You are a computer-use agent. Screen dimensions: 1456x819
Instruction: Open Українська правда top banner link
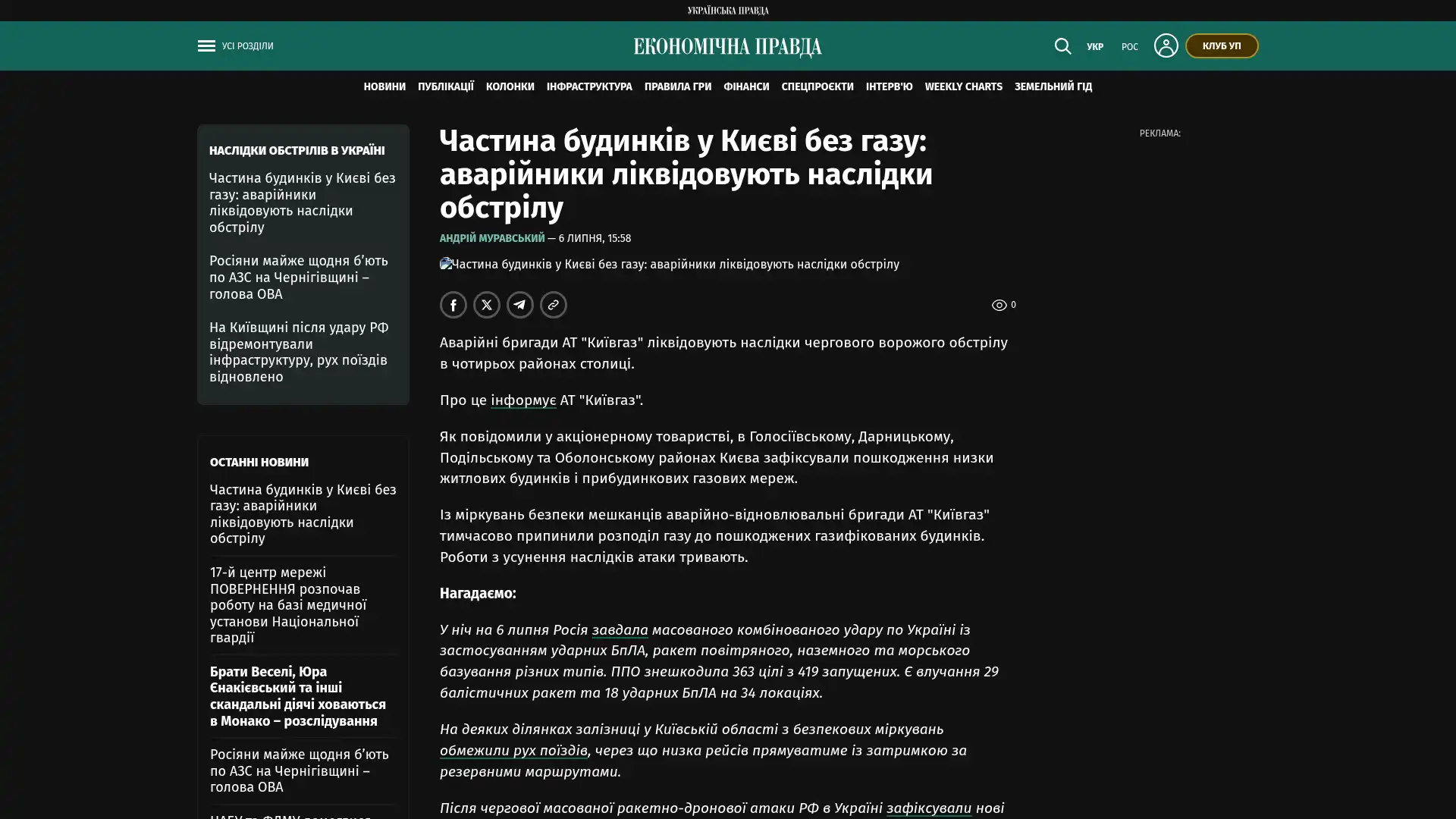point(728,11)
